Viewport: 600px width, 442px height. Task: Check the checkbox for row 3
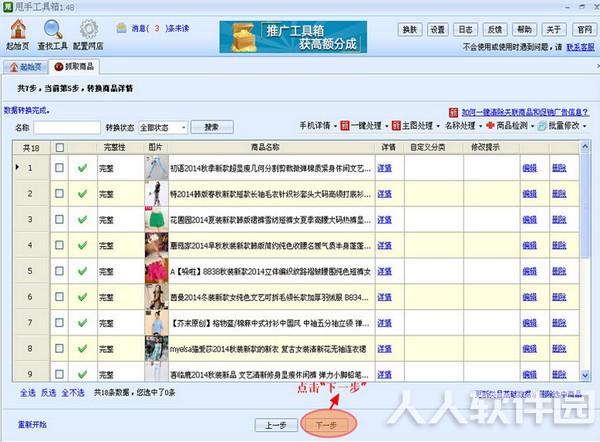pos(59,219)
